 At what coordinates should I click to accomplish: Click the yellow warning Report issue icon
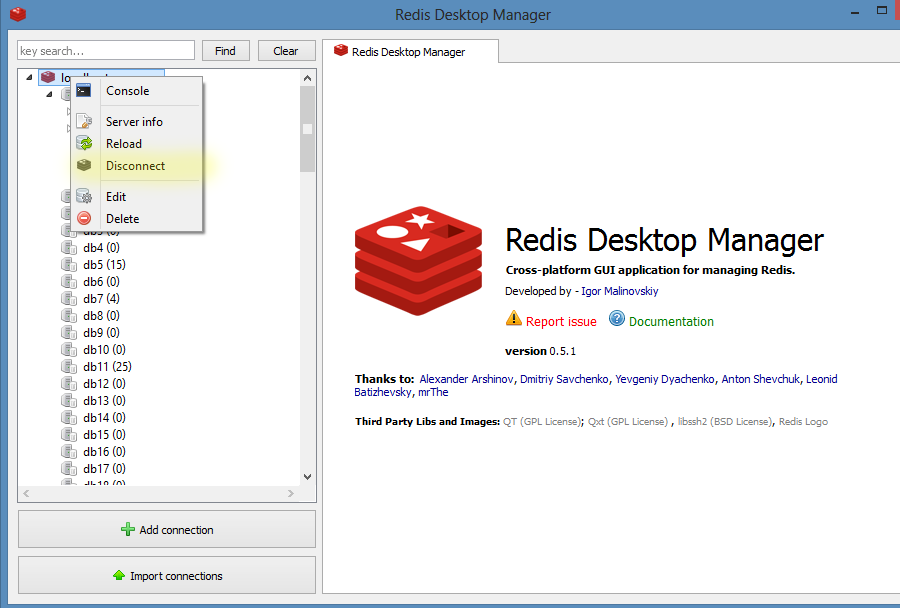[x=514, y=319]
